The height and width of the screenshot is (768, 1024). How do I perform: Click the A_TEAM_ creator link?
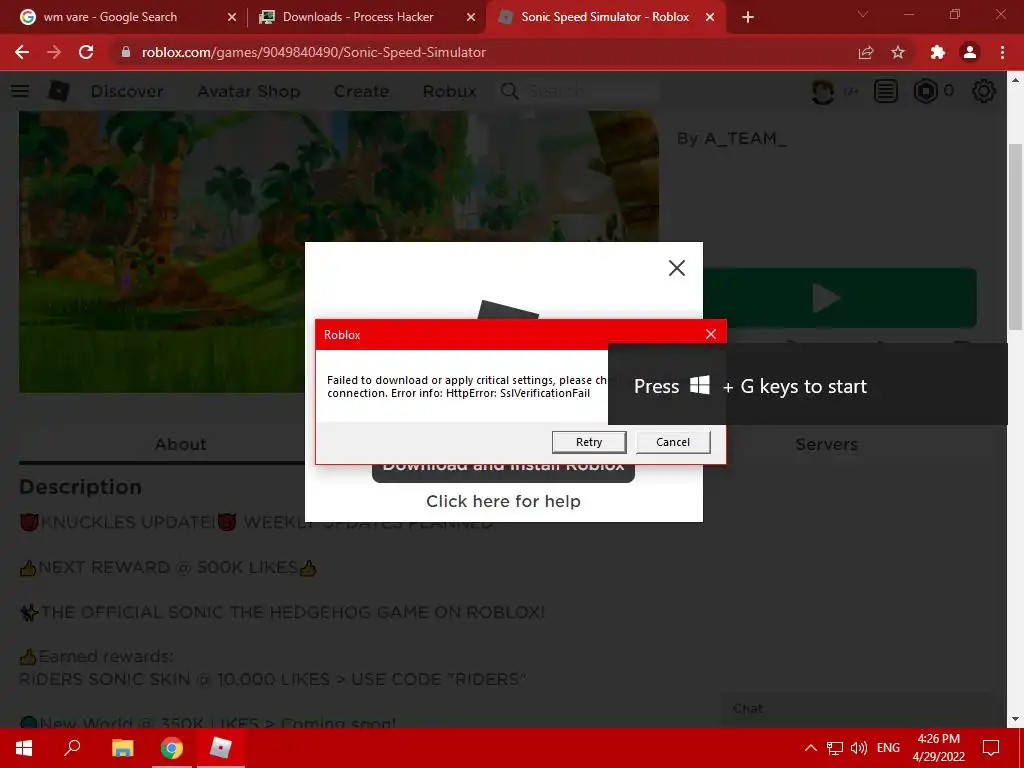point(745,138)
